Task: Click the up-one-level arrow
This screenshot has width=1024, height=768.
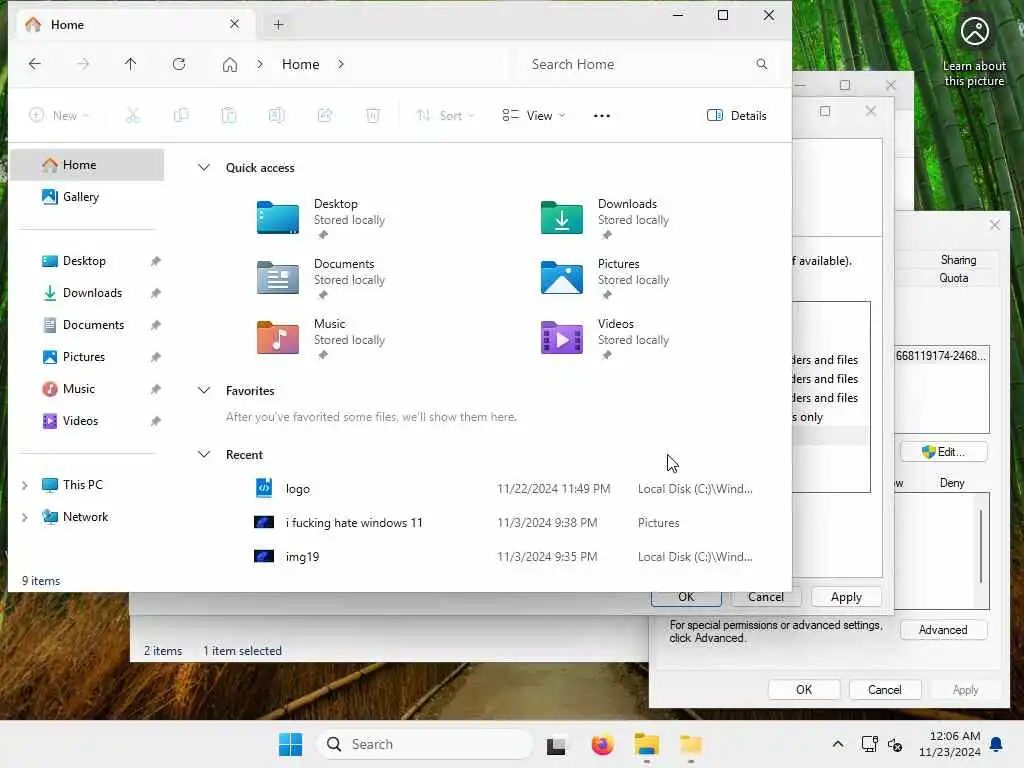Action: pos(131,64)
